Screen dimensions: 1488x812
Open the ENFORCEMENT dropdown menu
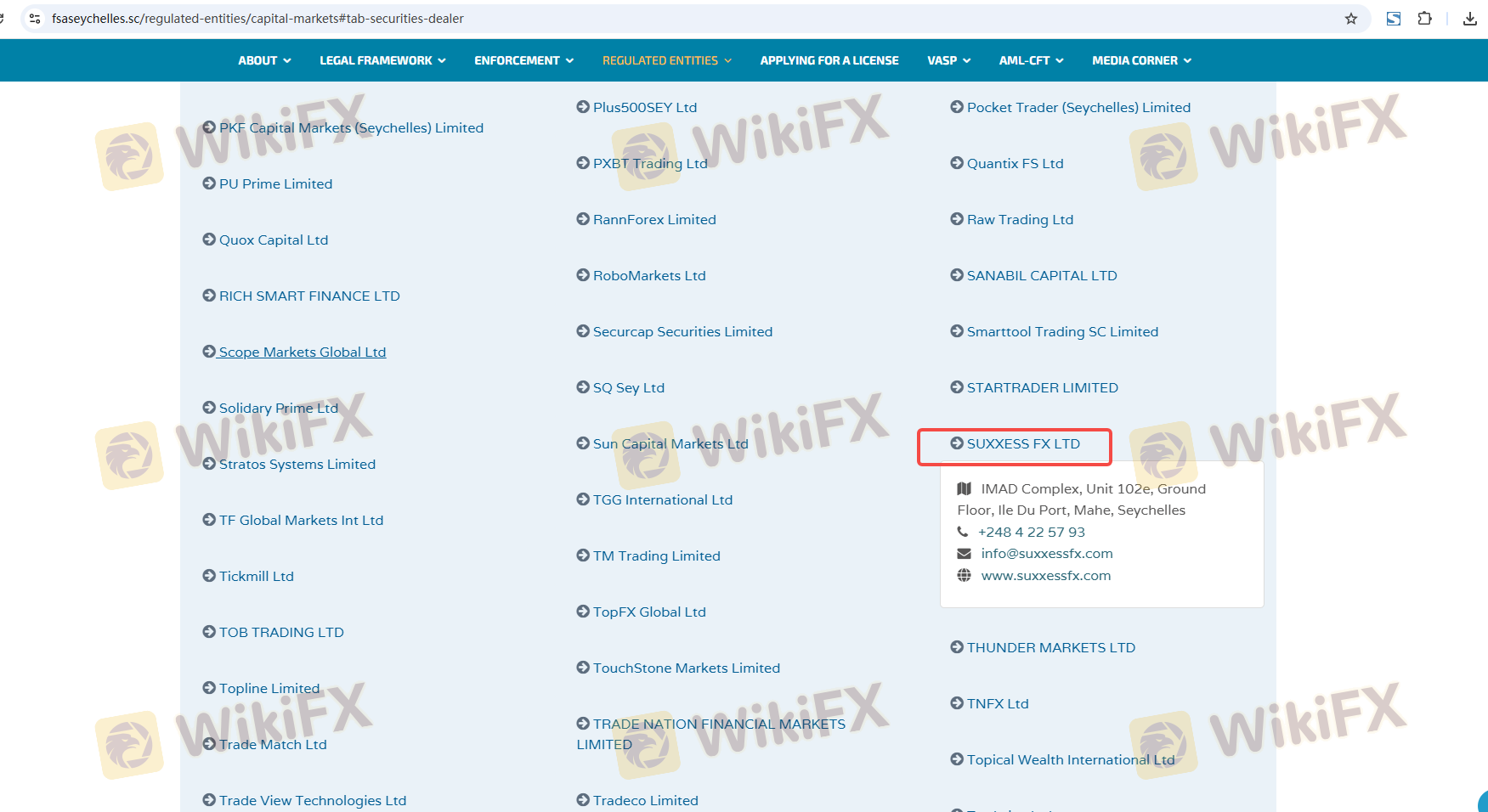pos(523,60)
